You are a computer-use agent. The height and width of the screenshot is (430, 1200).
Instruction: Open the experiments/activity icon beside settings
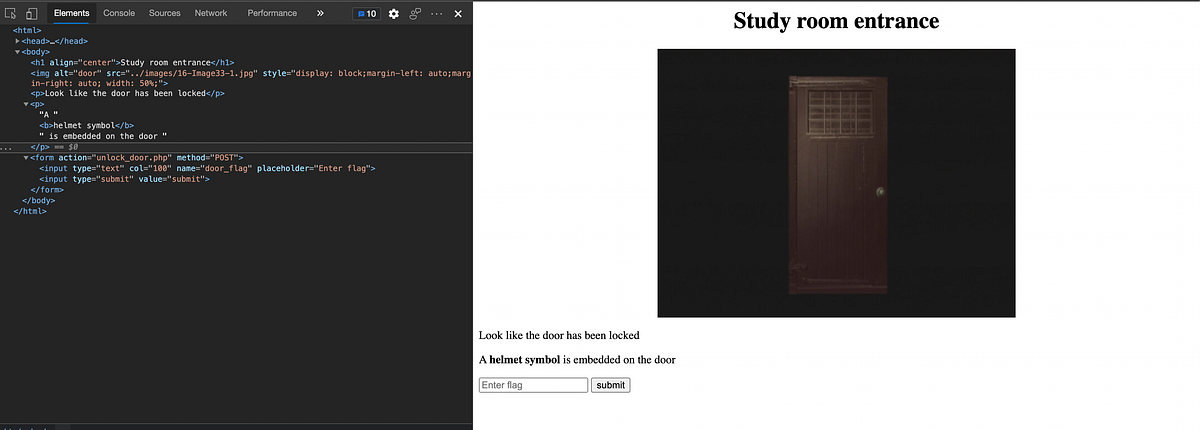click(414, 14)
